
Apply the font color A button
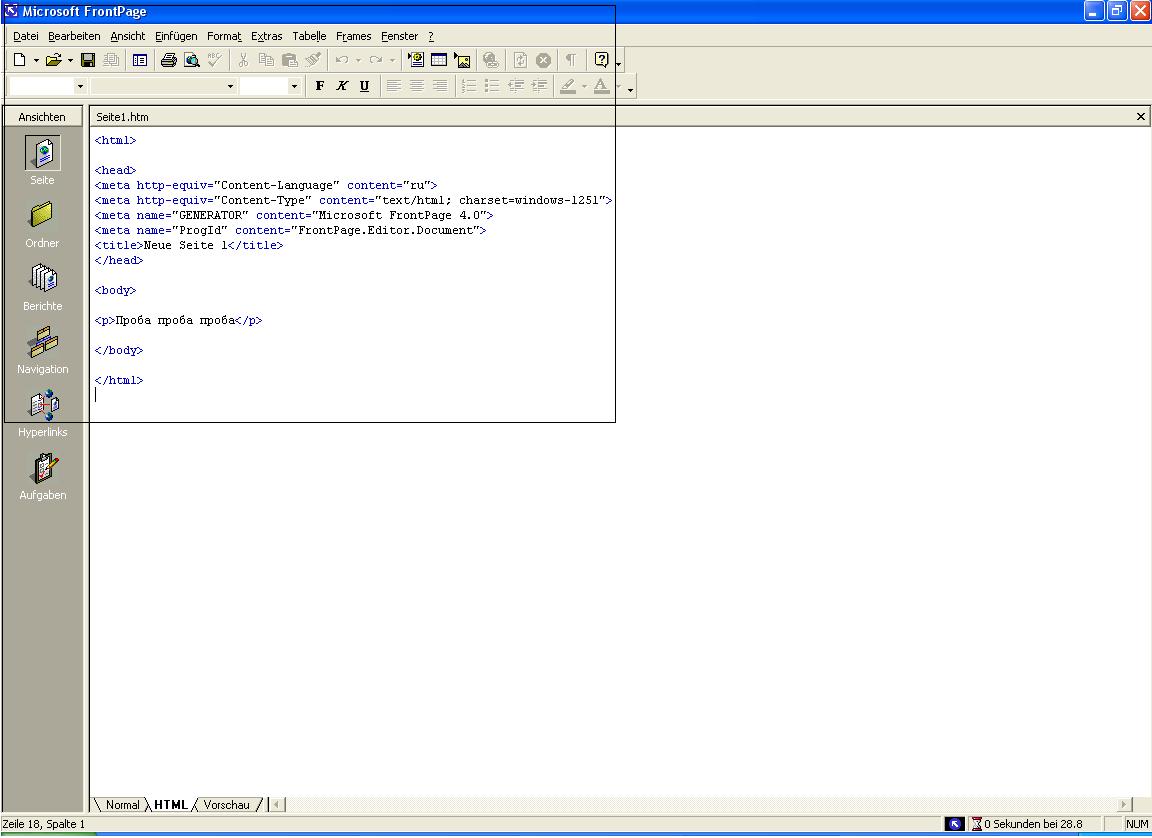click(601, 86)
